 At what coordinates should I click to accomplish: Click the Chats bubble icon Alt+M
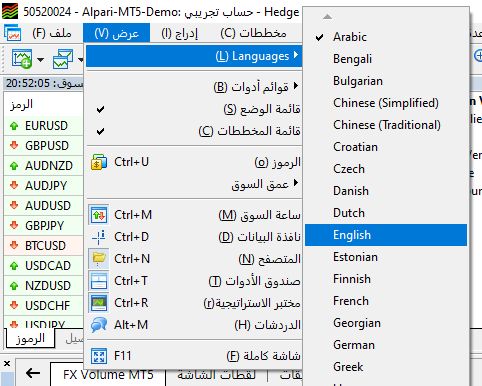coord(99,325)
